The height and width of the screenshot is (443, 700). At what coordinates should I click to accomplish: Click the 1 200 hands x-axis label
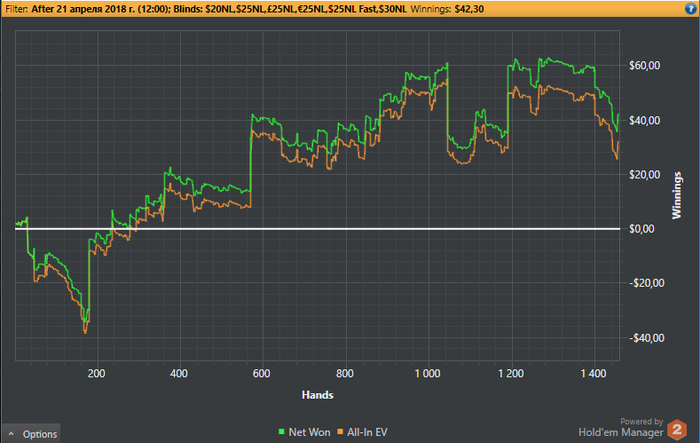click(511, 373)
